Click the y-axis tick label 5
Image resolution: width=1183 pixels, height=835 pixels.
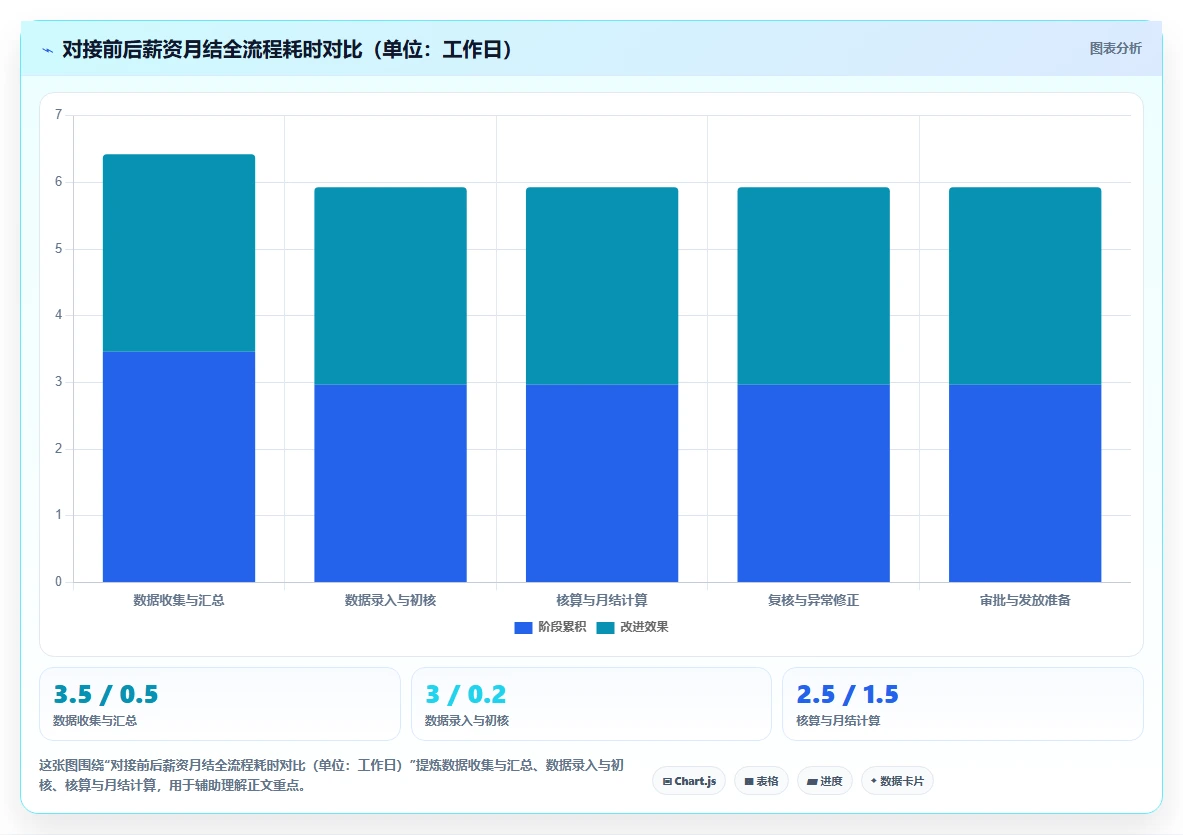point(58,249)
